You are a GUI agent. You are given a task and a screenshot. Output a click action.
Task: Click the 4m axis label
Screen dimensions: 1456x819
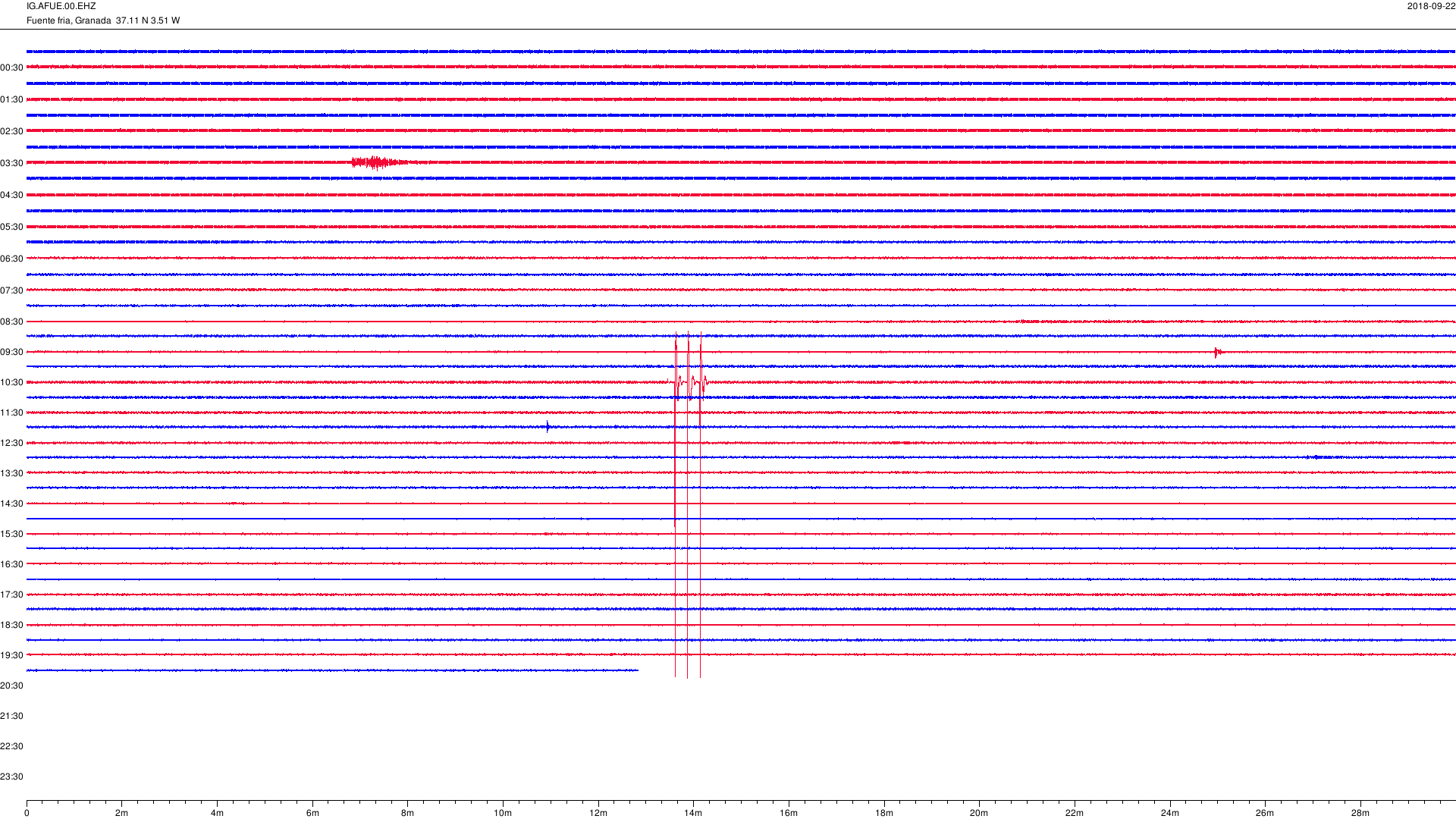217,813
